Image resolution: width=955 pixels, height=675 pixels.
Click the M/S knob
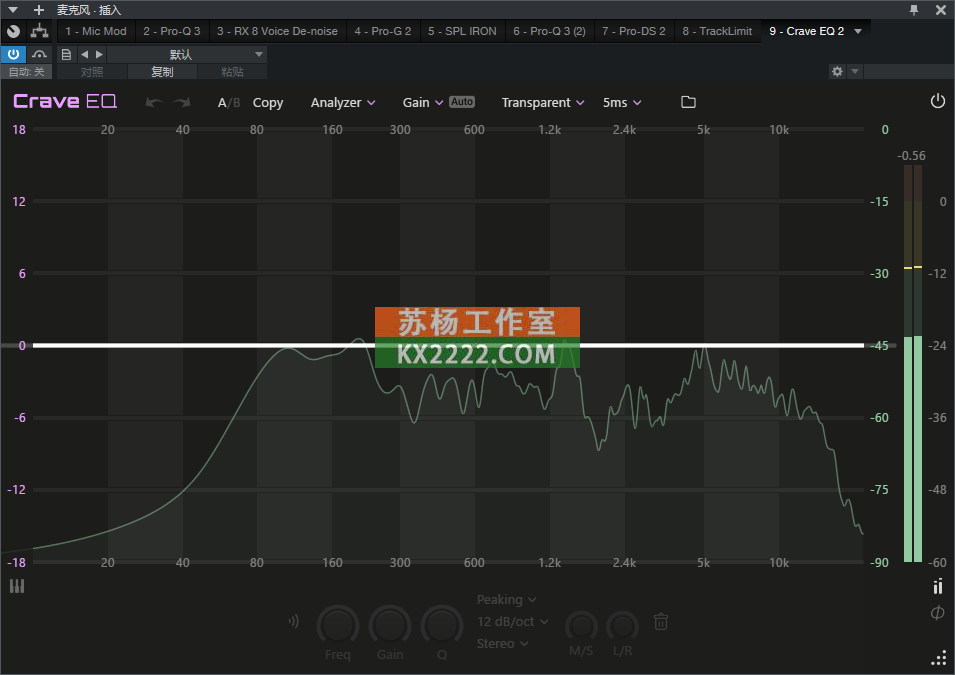point(581,626)
